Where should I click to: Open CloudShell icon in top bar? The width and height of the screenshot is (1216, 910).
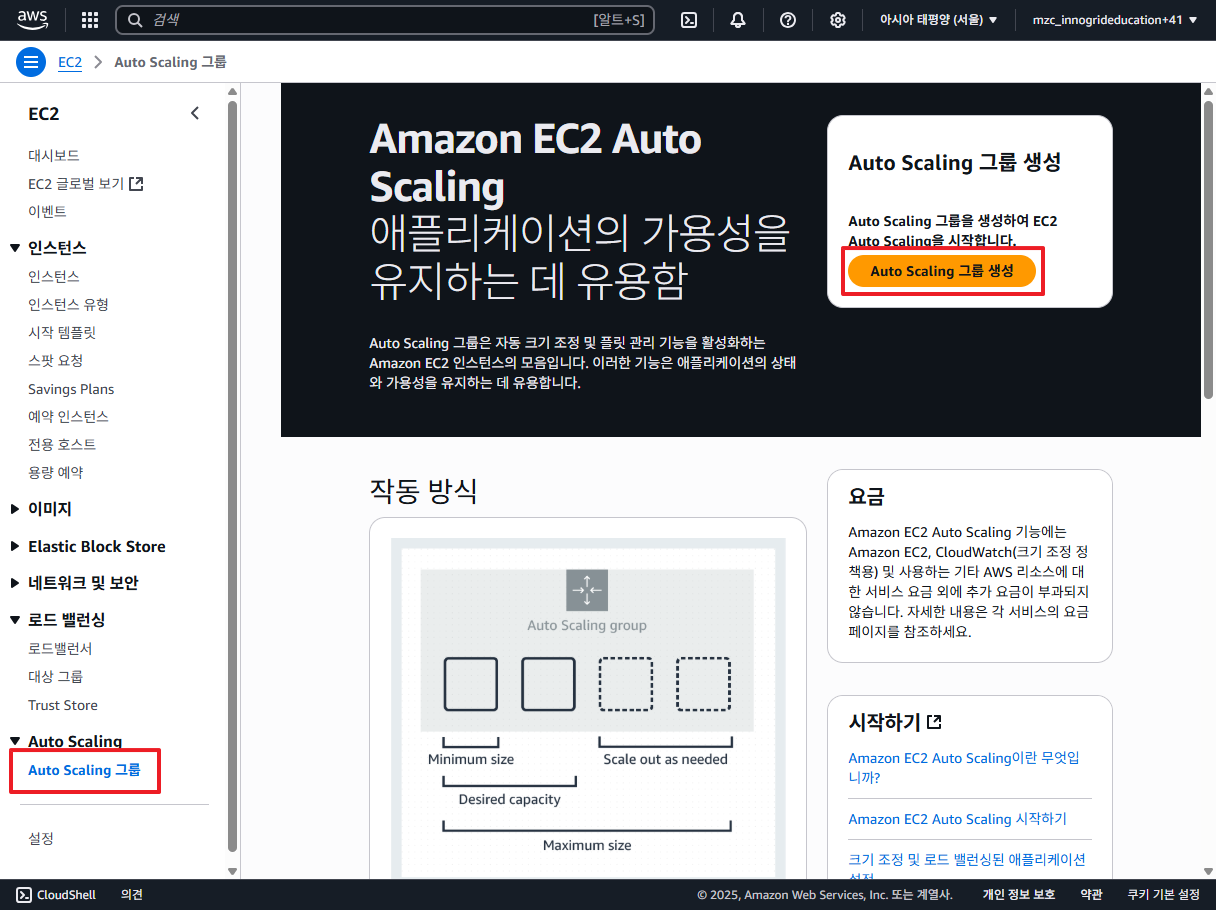pyautogui.click(x=689, y=20)
